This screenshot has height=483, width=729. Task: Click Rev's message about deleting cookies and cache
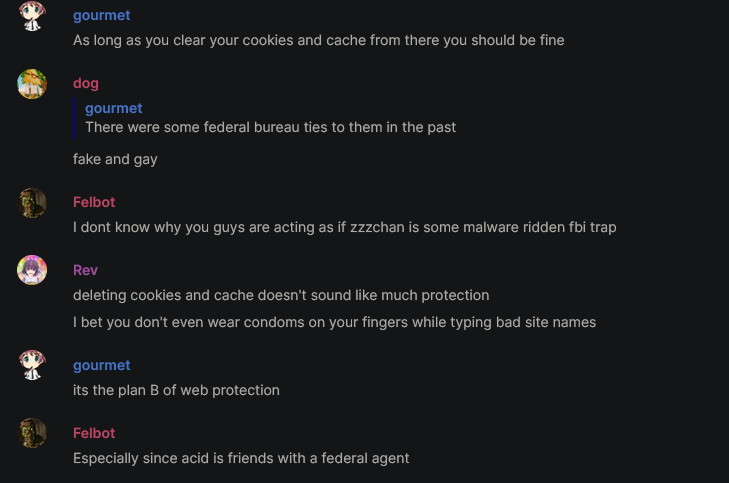pos(281,295)
